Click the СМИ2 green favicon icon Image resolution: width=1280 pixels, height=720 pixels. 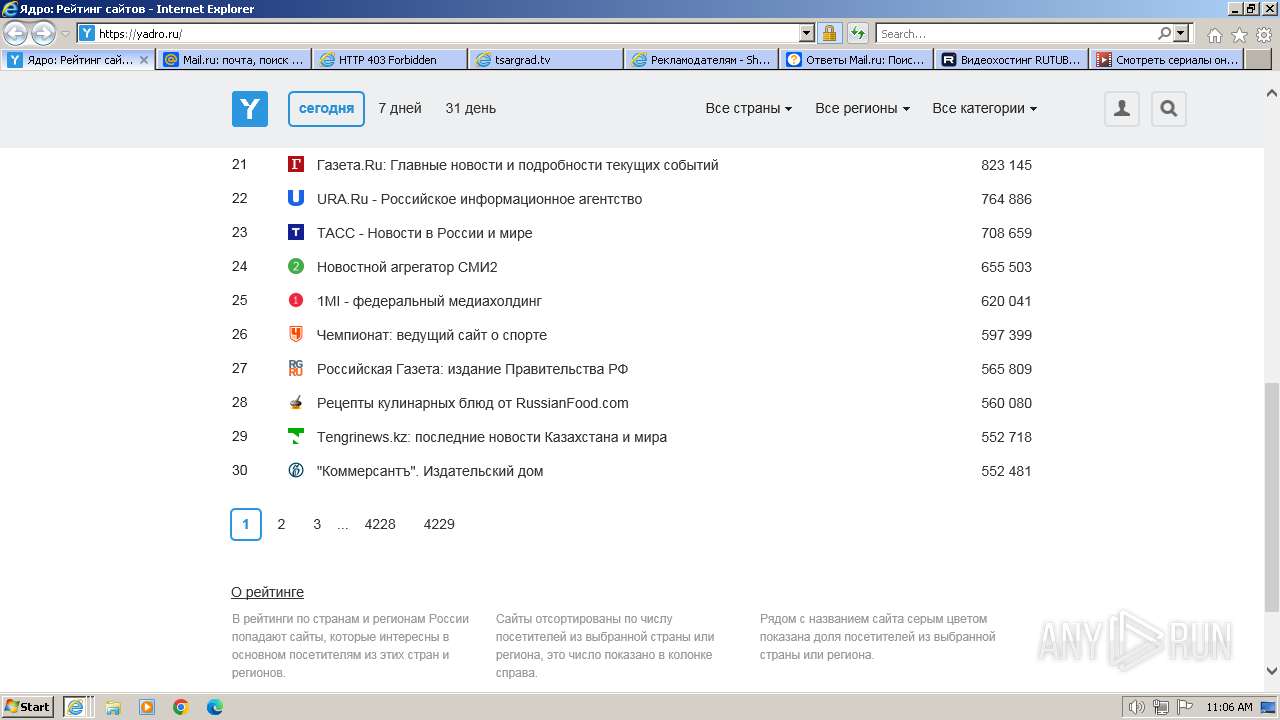click(296, 266)
